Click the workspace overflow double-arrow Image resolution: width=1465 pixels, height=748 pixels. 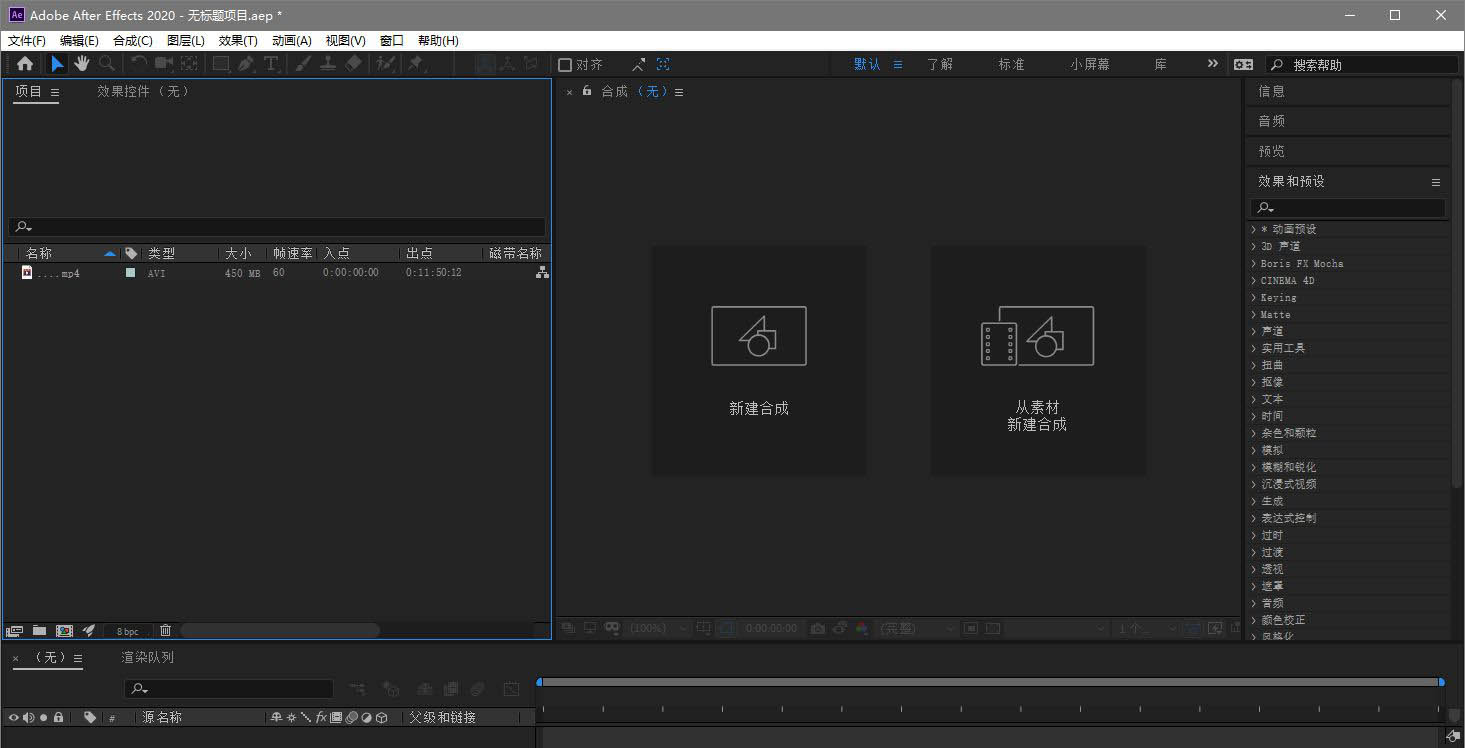(1213, 64)
